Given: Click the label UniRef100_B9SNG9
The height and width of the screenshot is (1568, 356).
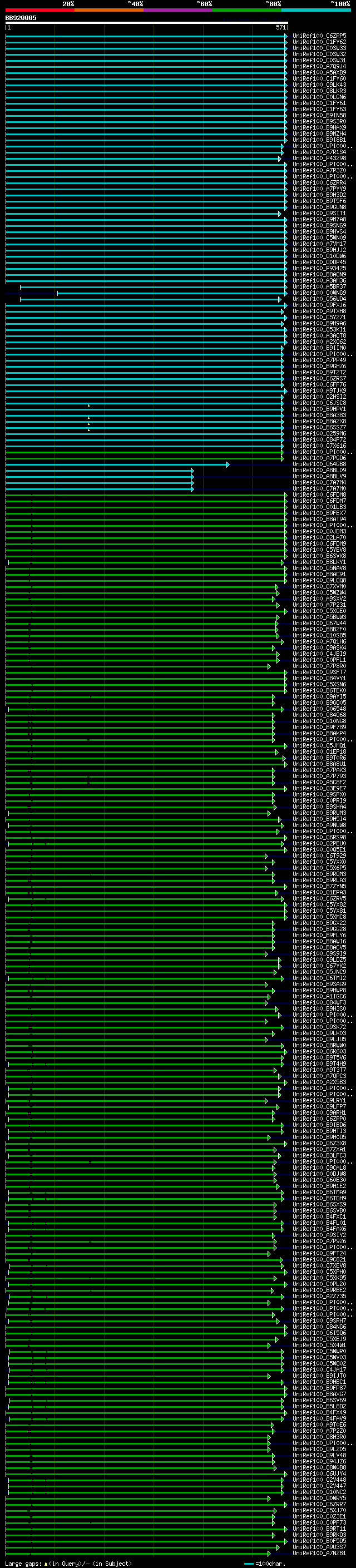Looking at the screenshot, I should (319, 226).
